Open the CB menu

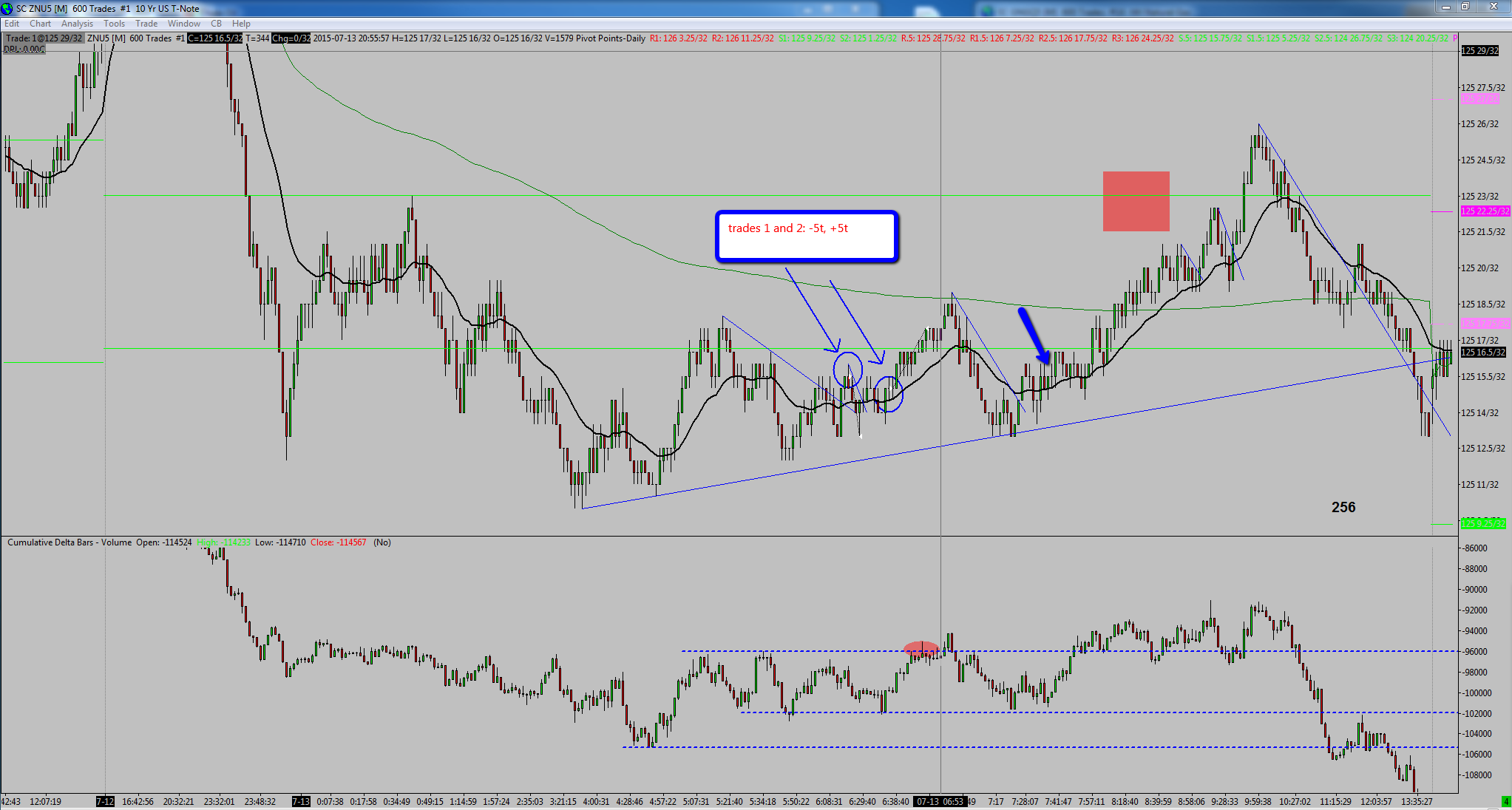[216, 24]
